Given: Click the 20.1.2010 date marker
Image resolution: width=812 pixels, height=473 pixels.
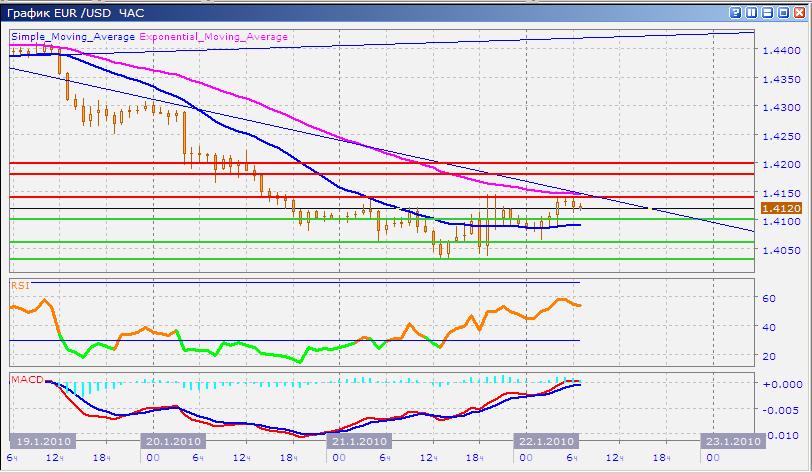Looking at the screenshot, I should coord(174,440).
